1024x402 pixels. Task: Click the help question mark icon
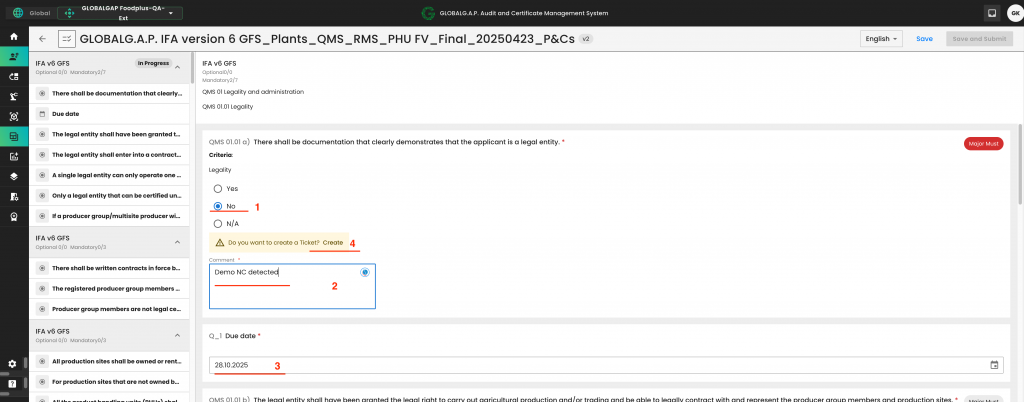point(12,383)
